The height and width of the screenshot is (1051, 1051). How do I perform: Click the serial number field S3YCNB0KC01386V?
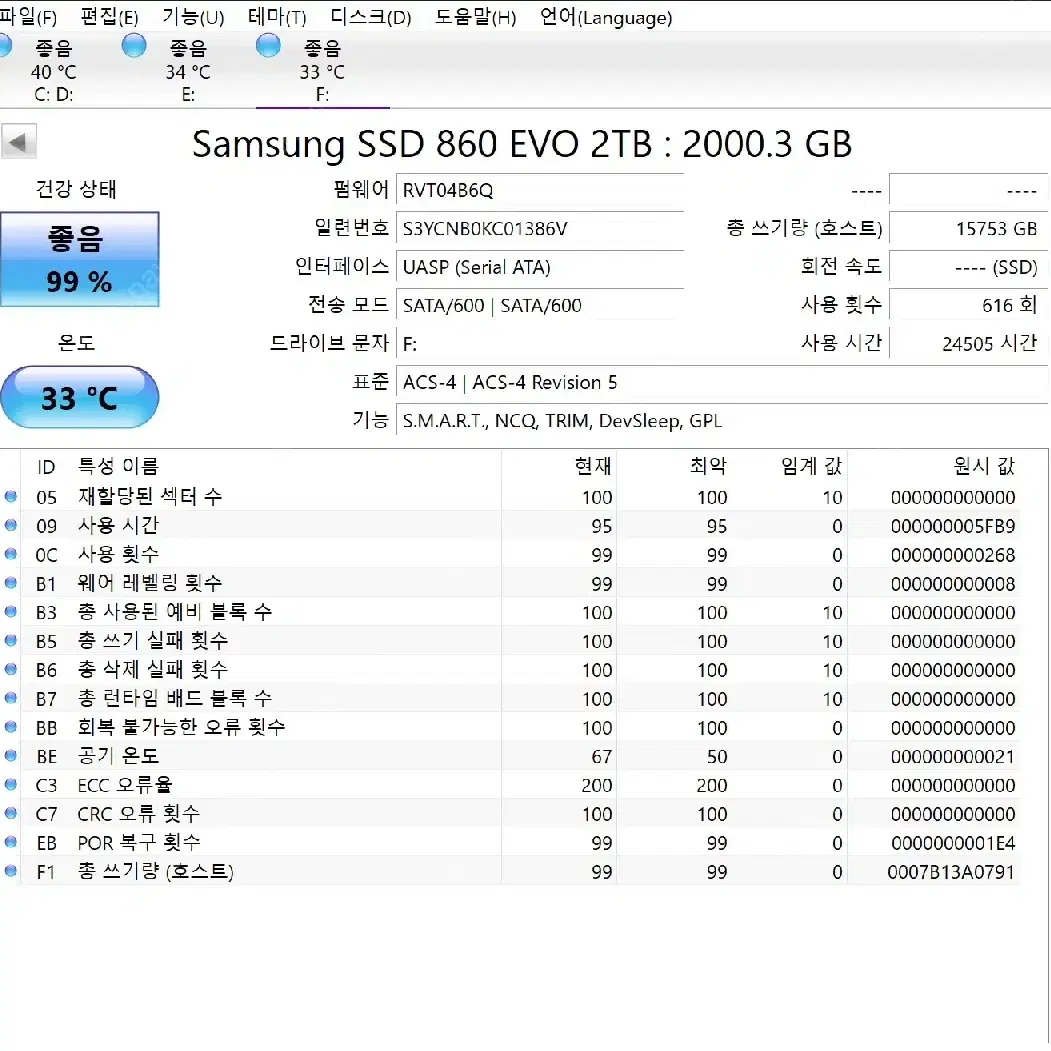click(540, 229)
